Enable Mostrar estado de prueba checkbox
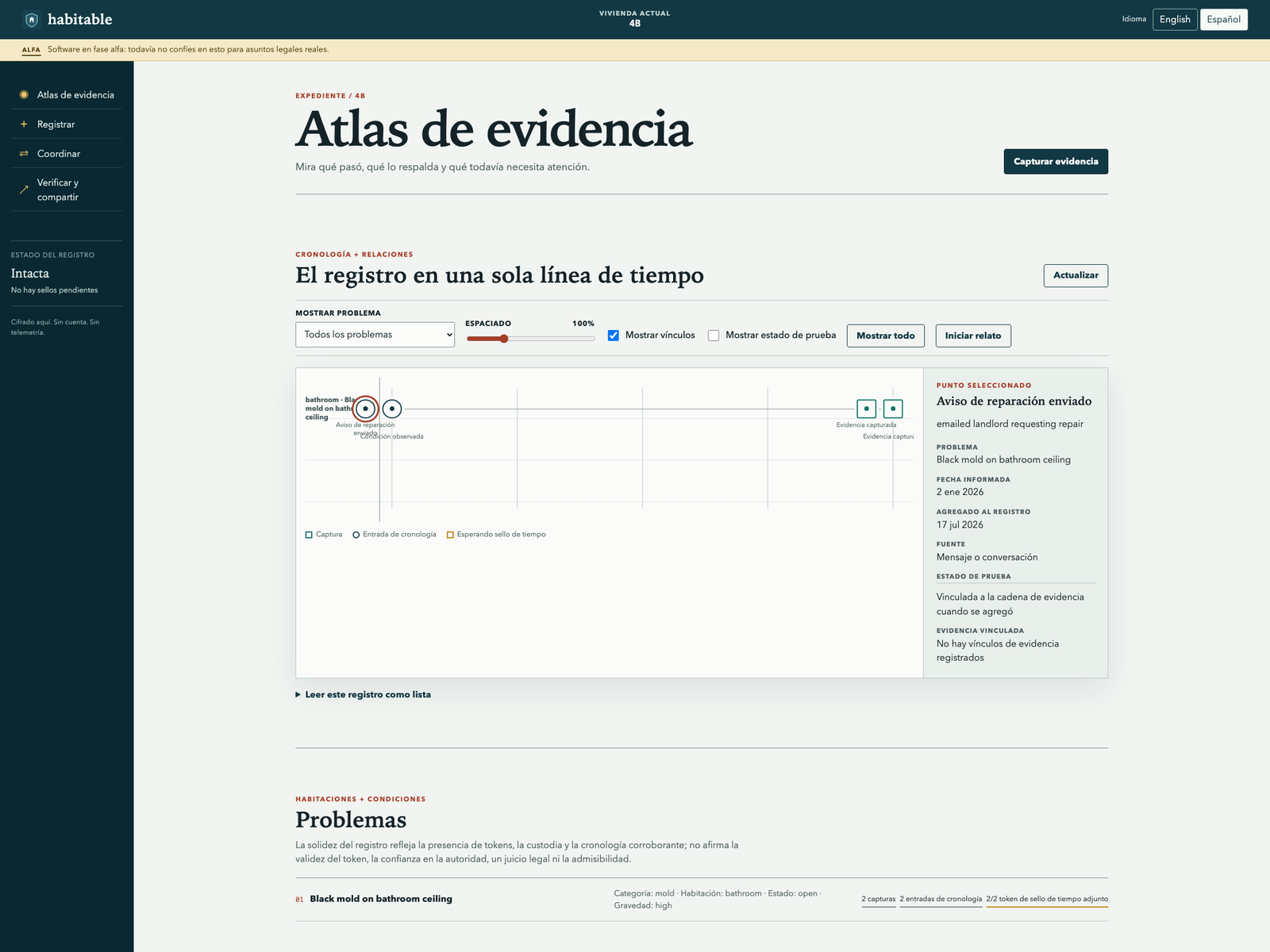The height and width of the screenshot is (952, 1270). (714, 336)
